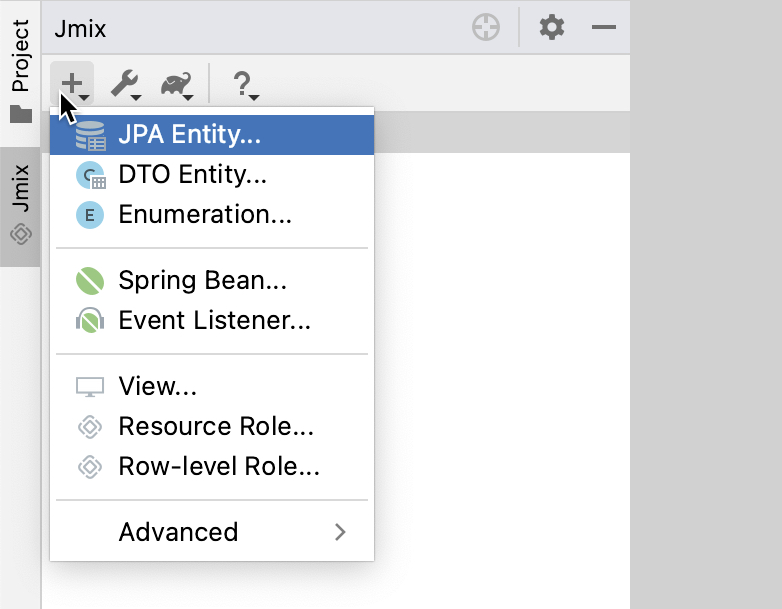This screenshot has height=609, width=782.
Task: Open the Gradle elephant dropdown
Action: [176, 83]
